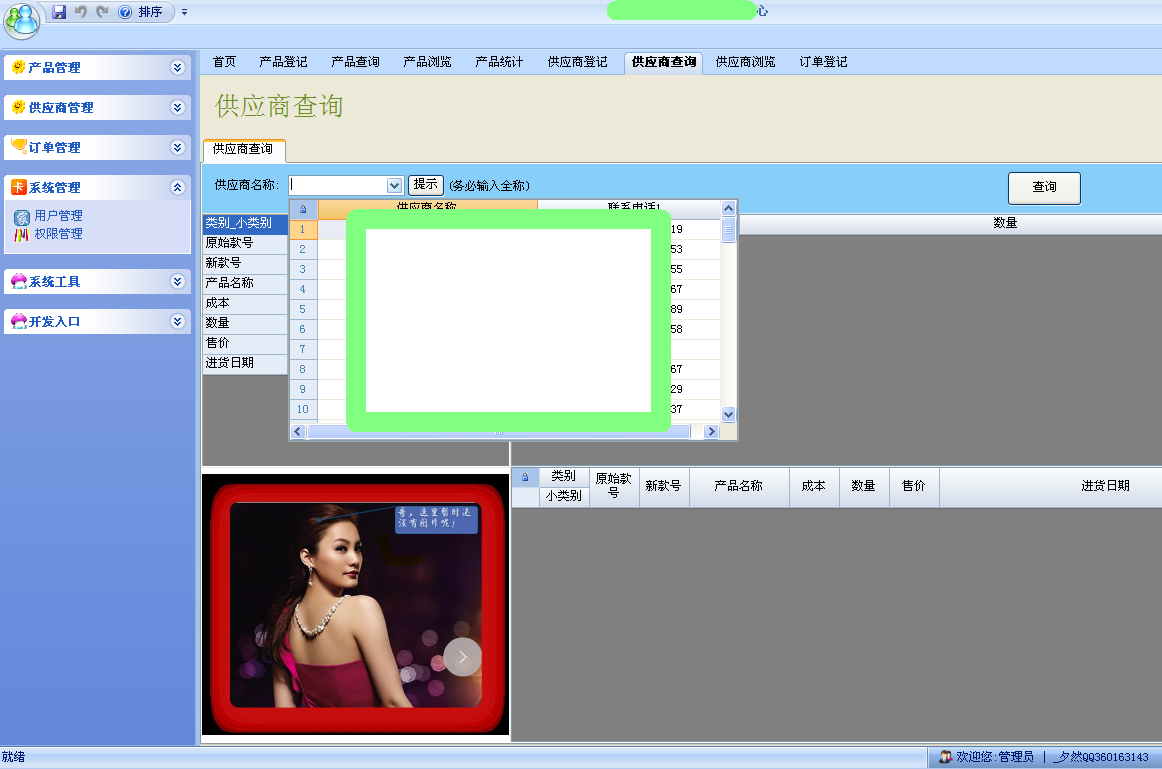
Task: Open the quick access toolbar customize arrow
Action: click(184, 12)
